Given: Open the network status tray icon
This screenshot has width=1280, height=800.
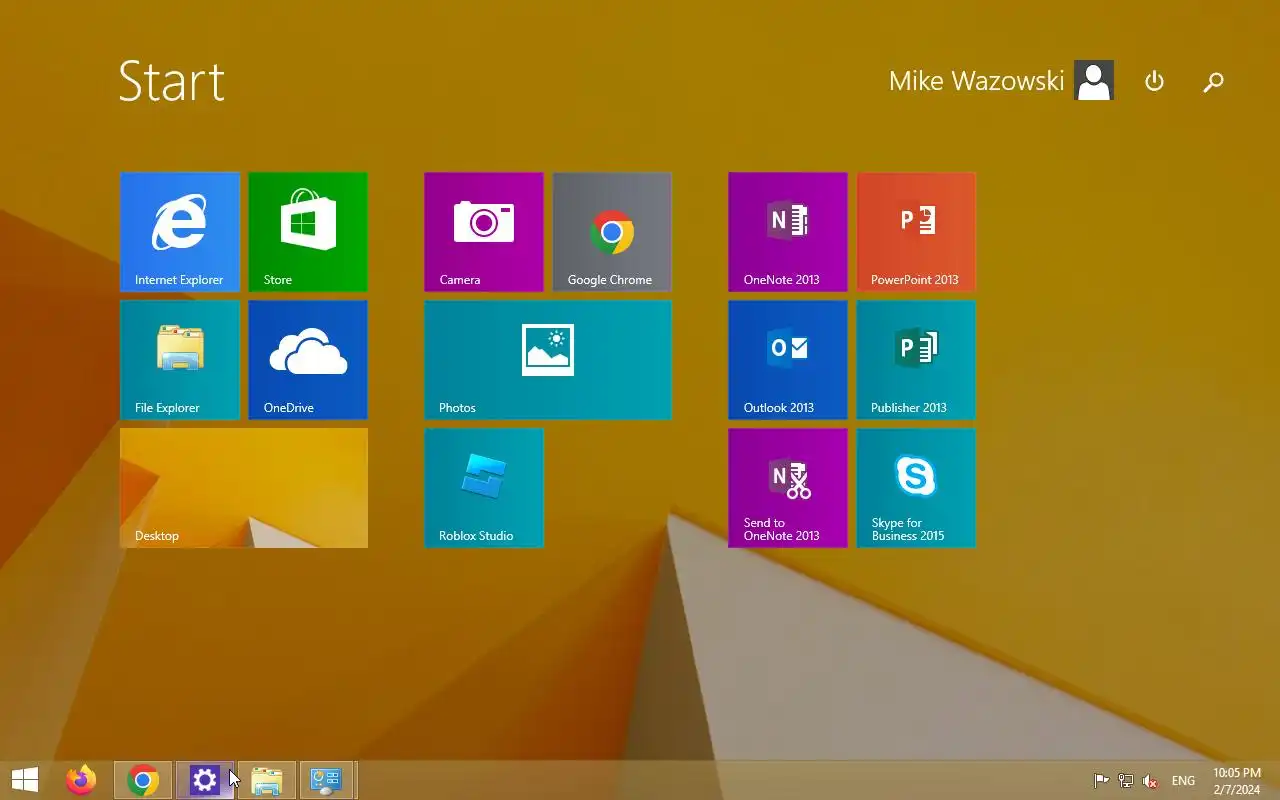Looking at the screenshot, I should [1126, 781].
